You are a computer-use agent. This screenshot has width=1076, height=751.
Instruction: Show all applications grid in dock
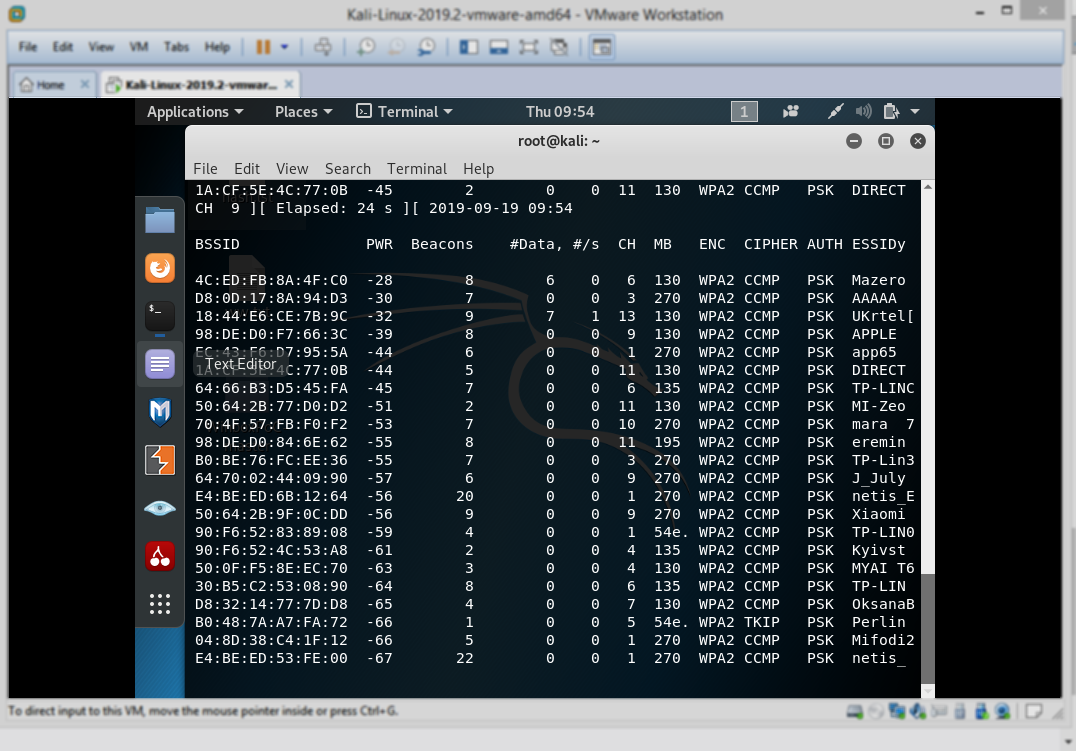tap(160, 604)
